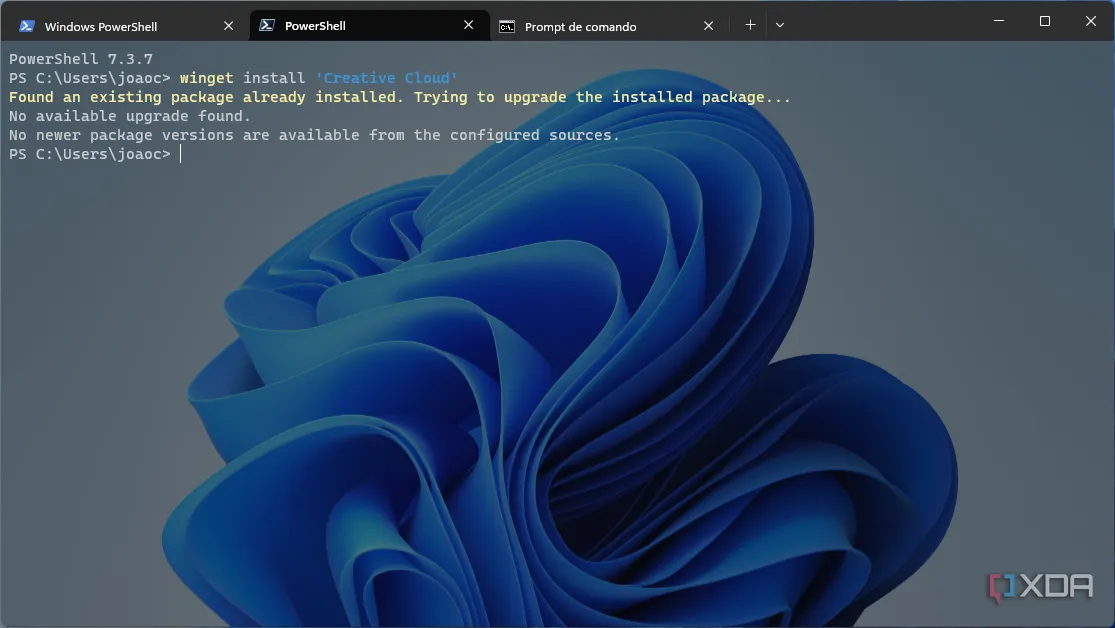Switch to the Windows PowerShell tab
The width and height of the screenshot is (1115, 628).
[x=101, y=27]
